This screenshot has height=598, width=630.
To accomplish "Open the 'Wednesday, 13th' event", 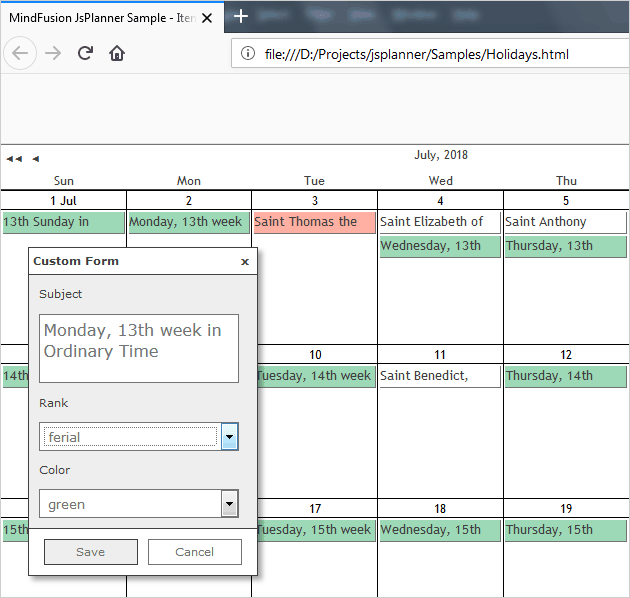I will [x=440, y=246].
